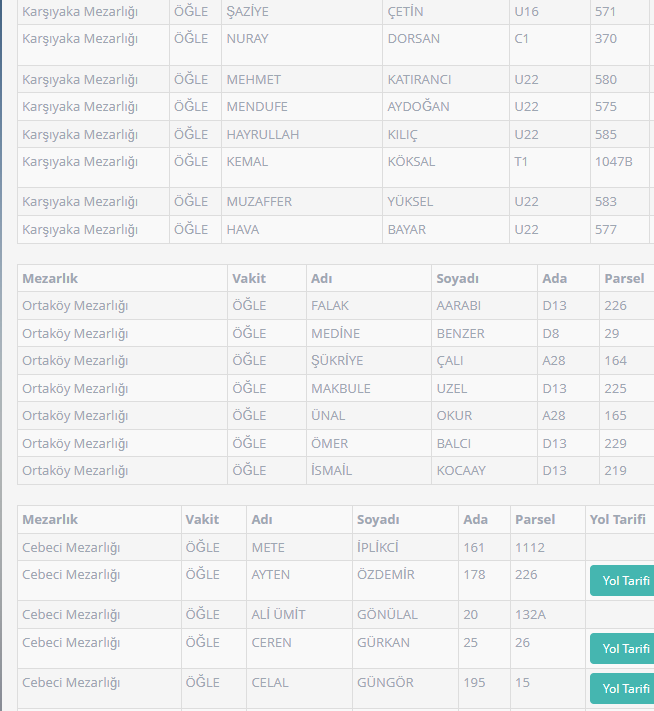Viewport: 654px width, 711px height.
Task: Select parcel number 1047B cell
Action: 613,161
